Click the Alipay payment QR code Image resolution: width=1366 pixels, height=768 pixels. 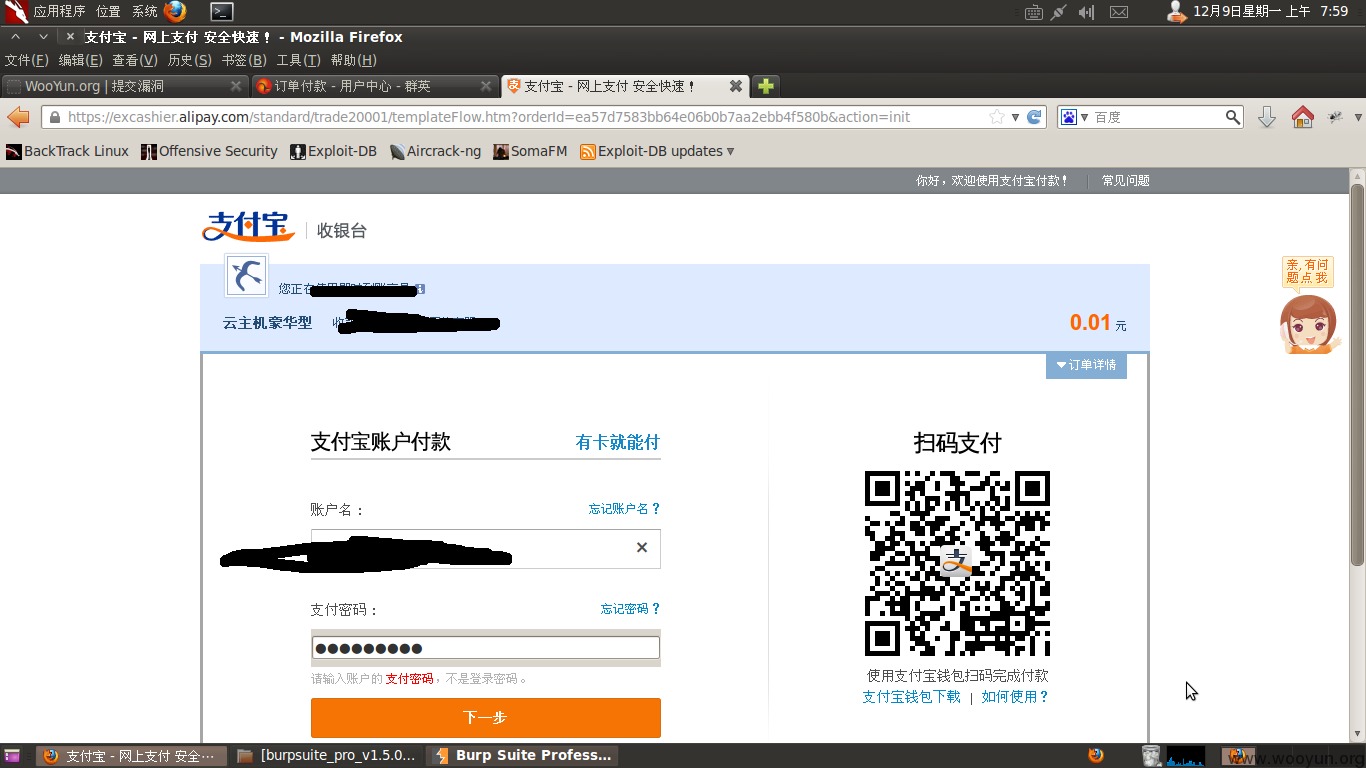click(957, 563)
